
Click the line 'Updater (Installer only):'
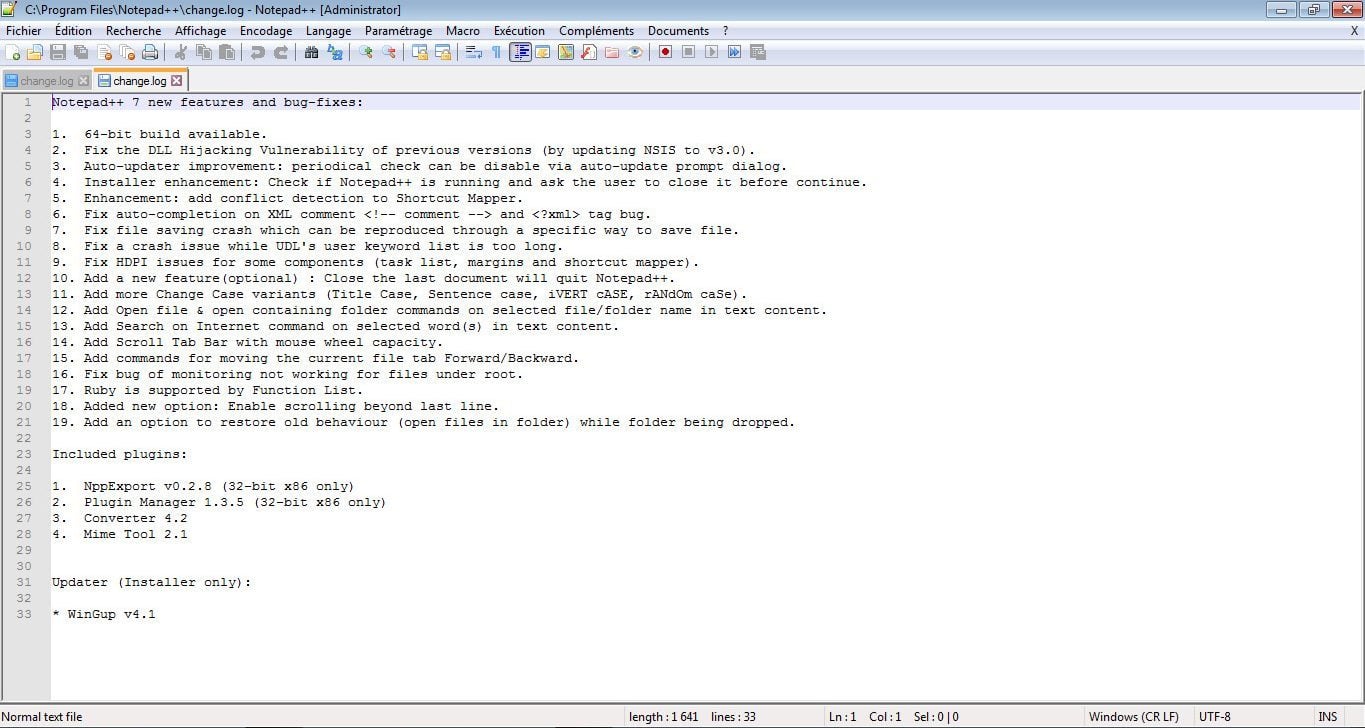(152, 582)
